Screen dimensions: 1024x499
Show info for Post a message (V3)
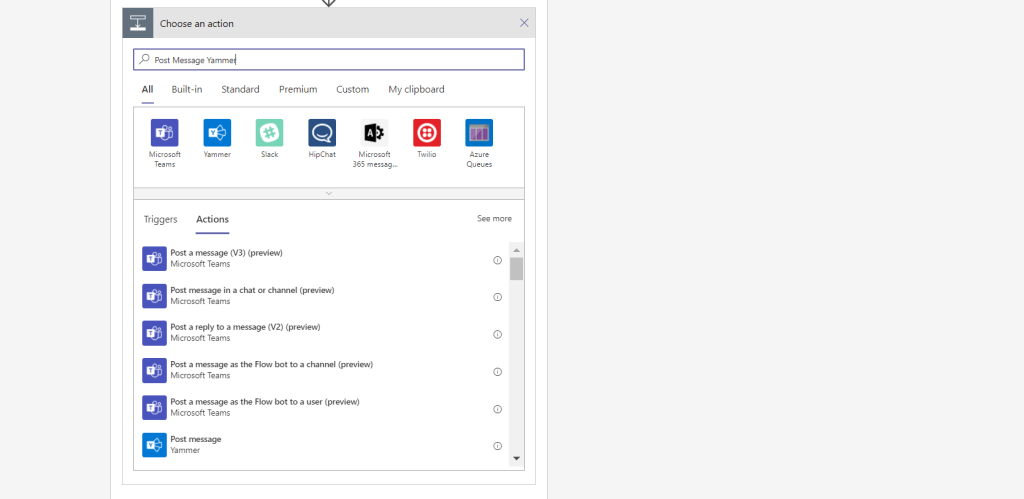pos(497,260)
